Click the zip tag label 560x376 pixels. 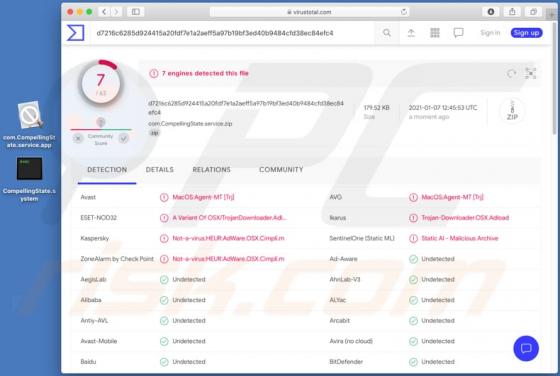point(154,133)
